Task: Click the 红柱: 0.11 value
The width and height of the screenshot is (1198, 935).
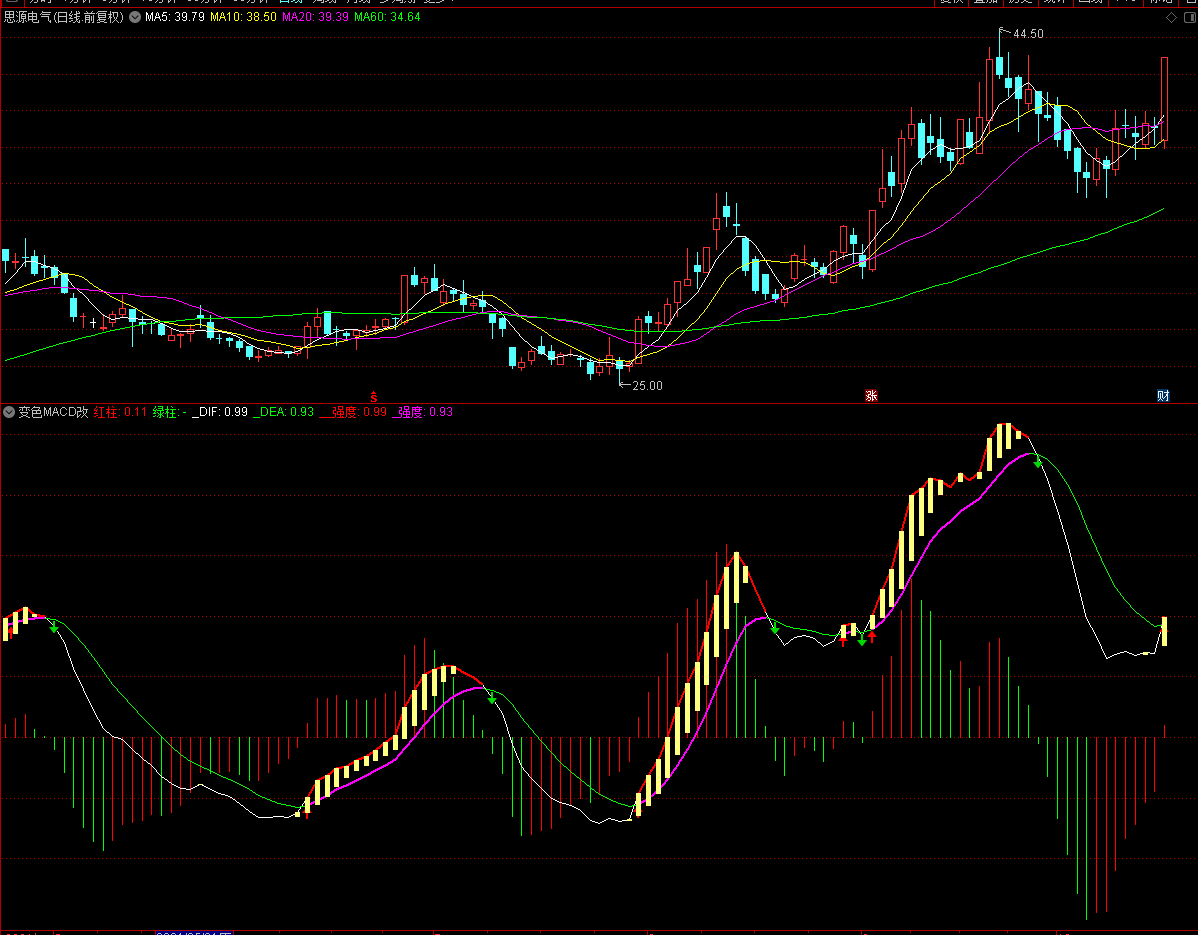Action: pos(120,412)
